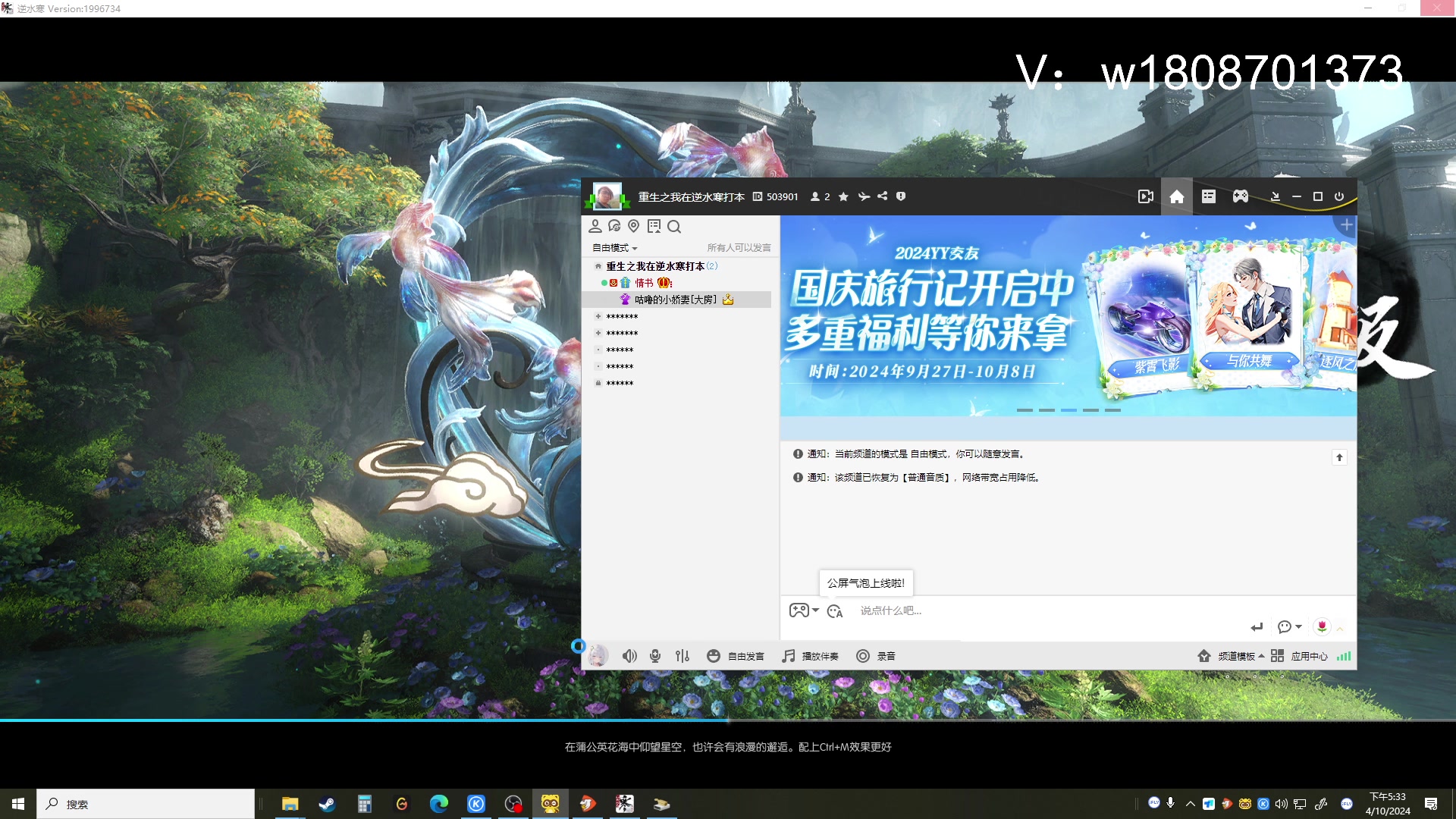Open the emoji font icon in chat input
This screenshot has width=1456, height=819.
(835, 611)
